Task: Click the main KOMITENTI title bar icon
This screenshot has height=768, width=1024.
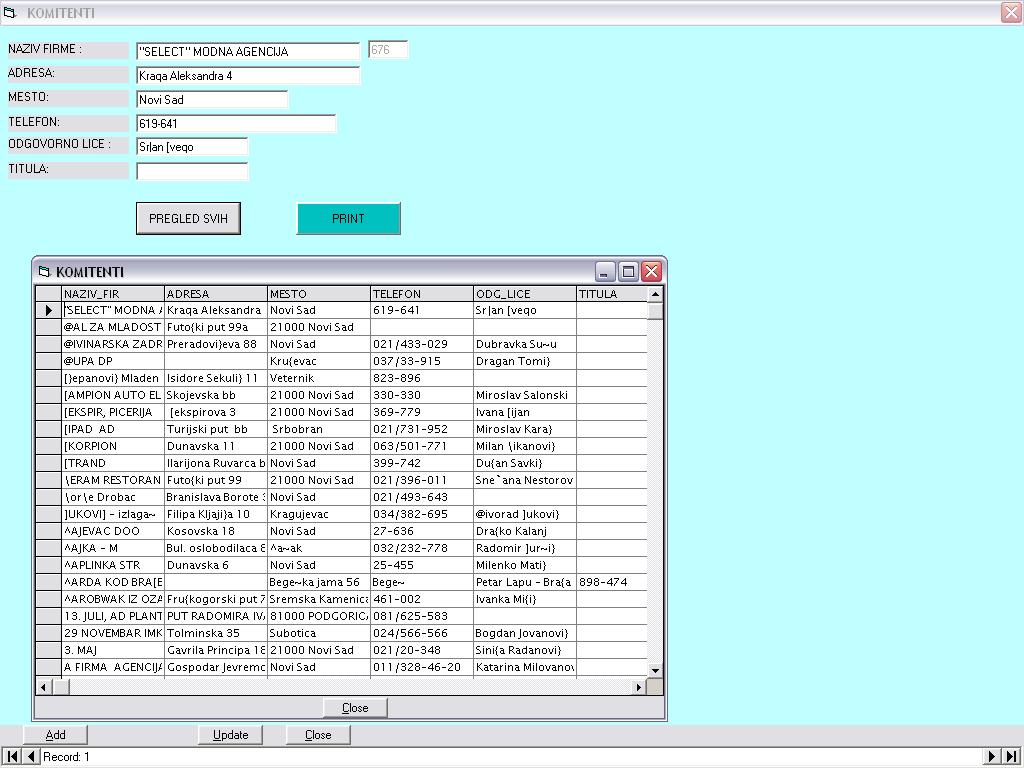Action: tap(9, 12)
